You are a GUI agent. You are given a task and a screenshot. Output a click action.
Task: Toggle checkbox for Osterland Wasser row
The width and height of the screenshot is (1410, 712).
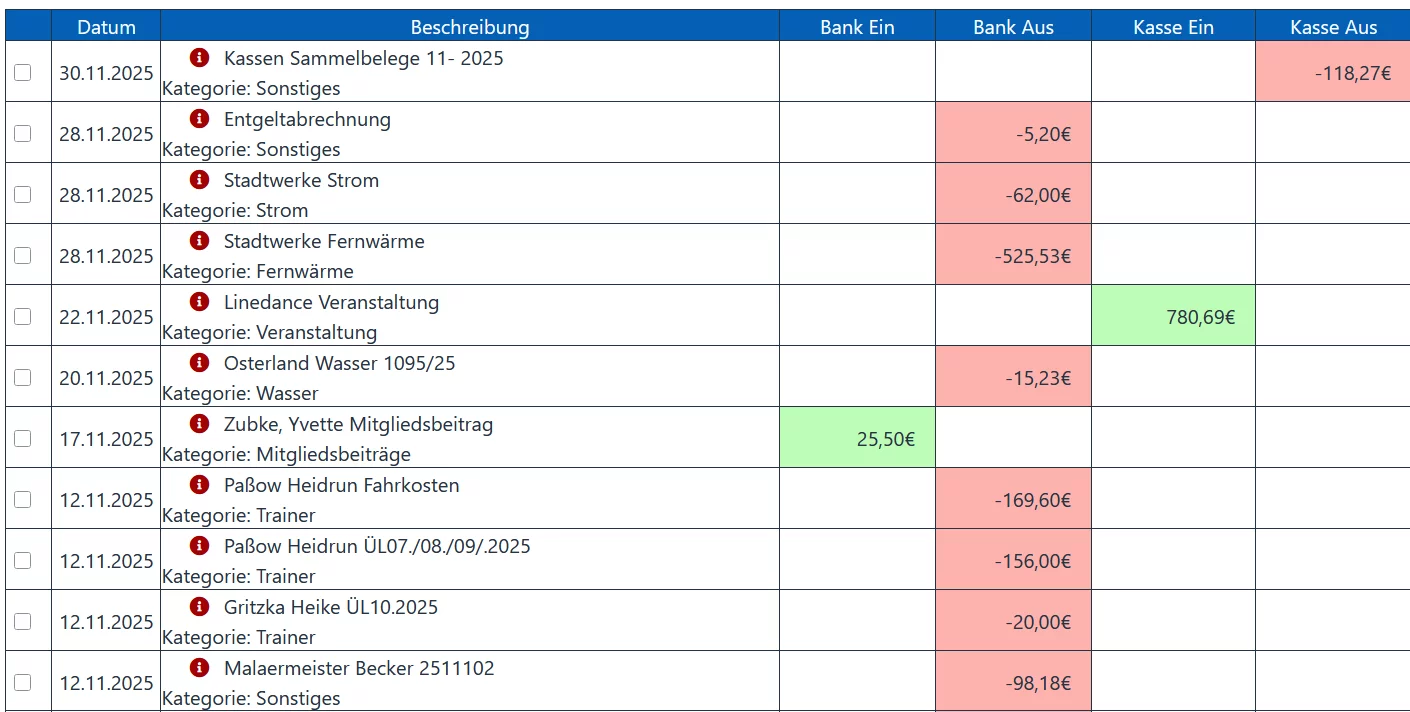23,377
